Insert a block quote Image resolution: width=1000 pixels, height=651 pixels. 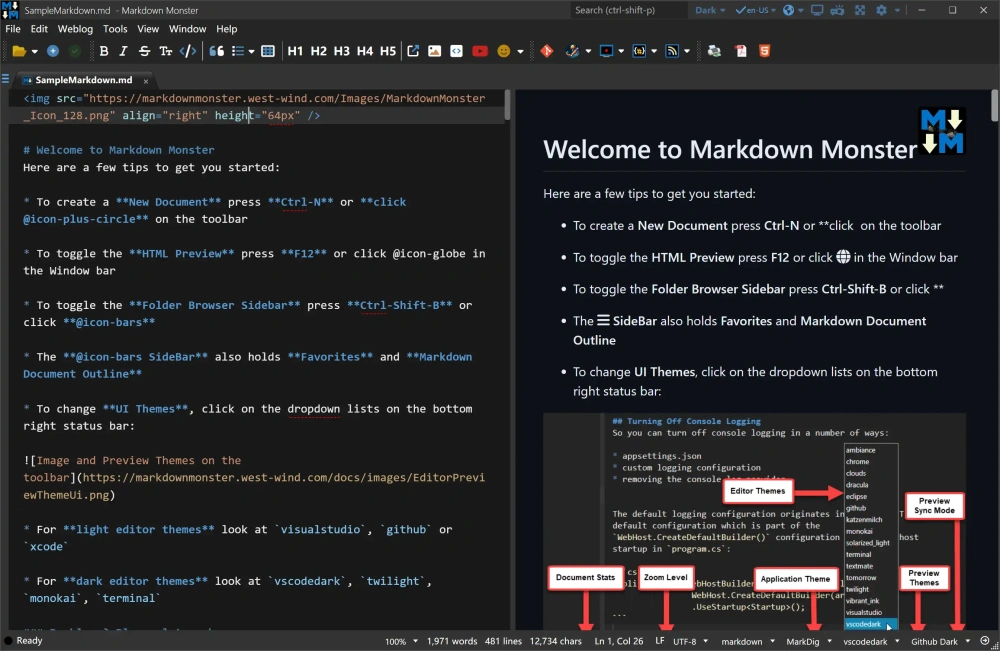[x=217, y=51]
